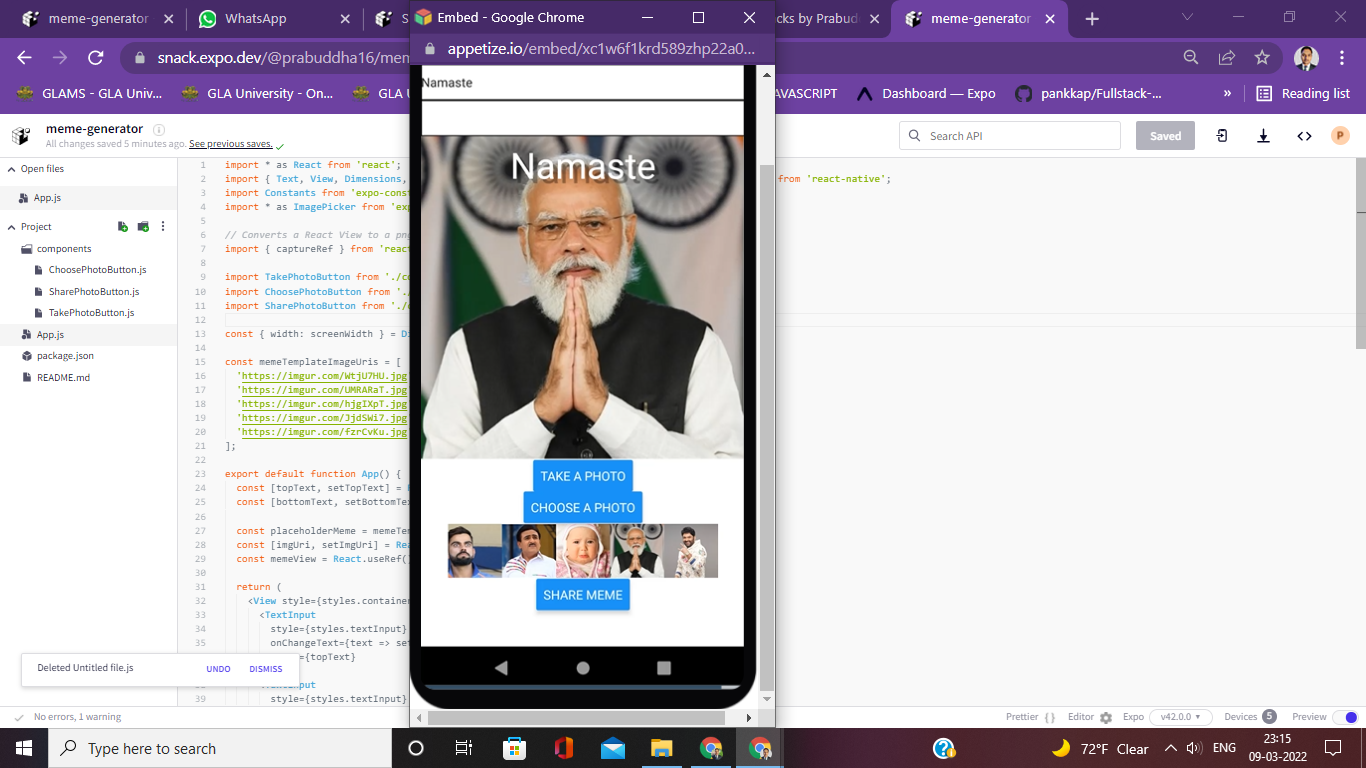Toggle the Preview switch off
The image size is (1366, 768).
pyautogui.click(x=1345, y=717)
